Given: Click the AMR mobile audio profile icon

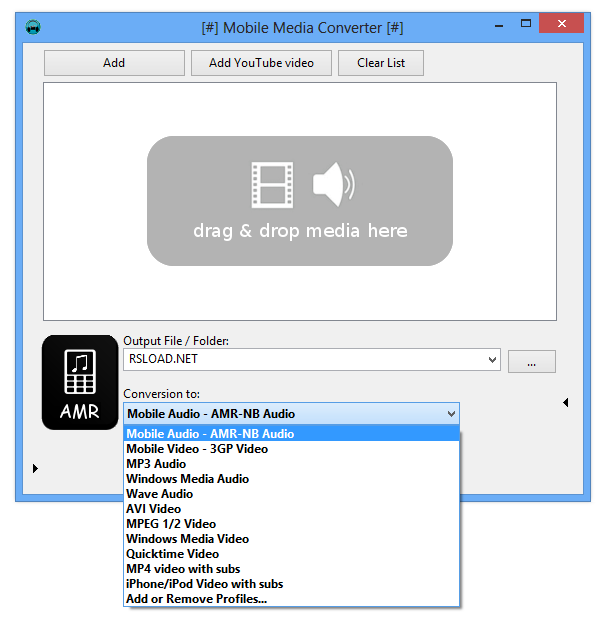Looking at the screenshot, I should click(x=80, y=382).
